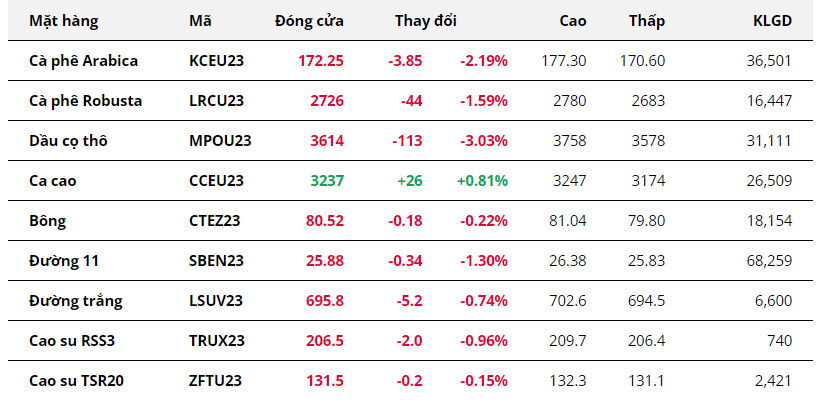823x402 pixels.
Task: Click the Cao su TSR20 name
Action: point(76,380)
